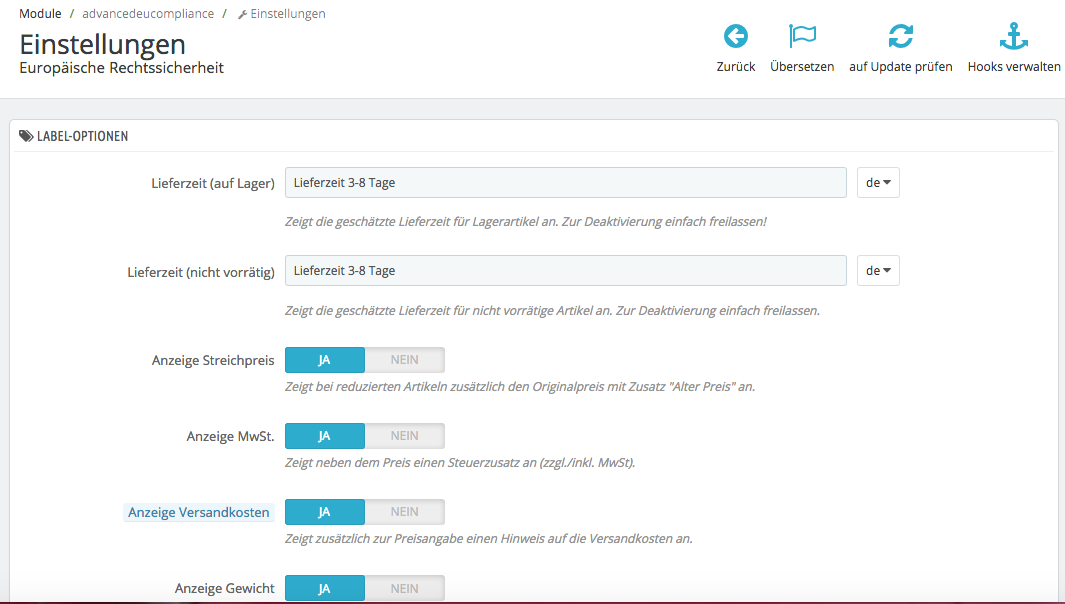
Task: Set Anzeige Streichpreis to NEIN
Action: click(x=404, y=360)
